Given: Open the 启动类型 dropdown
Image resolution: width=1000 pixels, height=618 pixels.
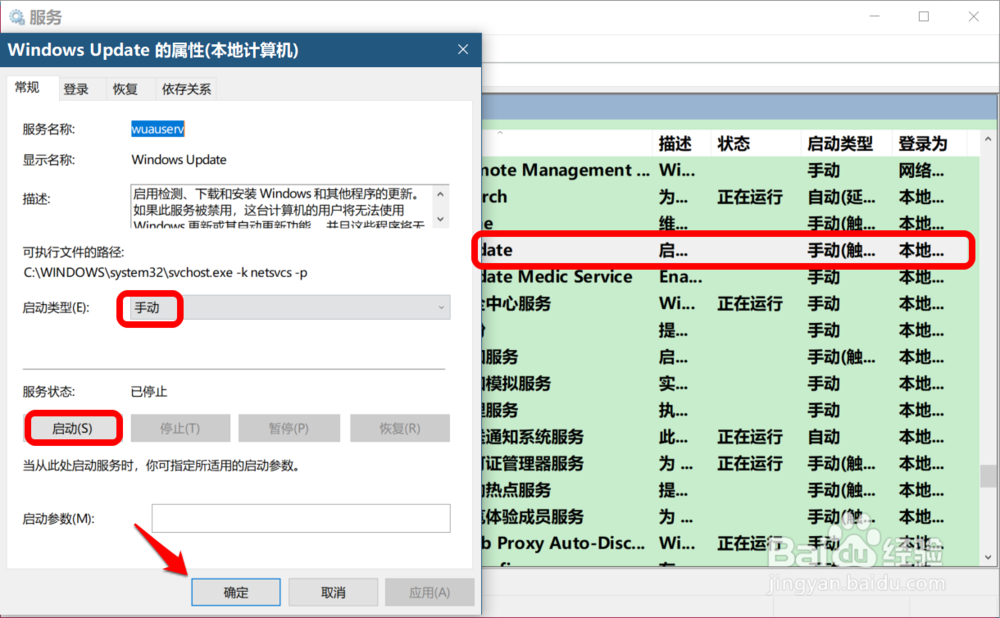Looking at the screenshot, I should pos(290,307).
